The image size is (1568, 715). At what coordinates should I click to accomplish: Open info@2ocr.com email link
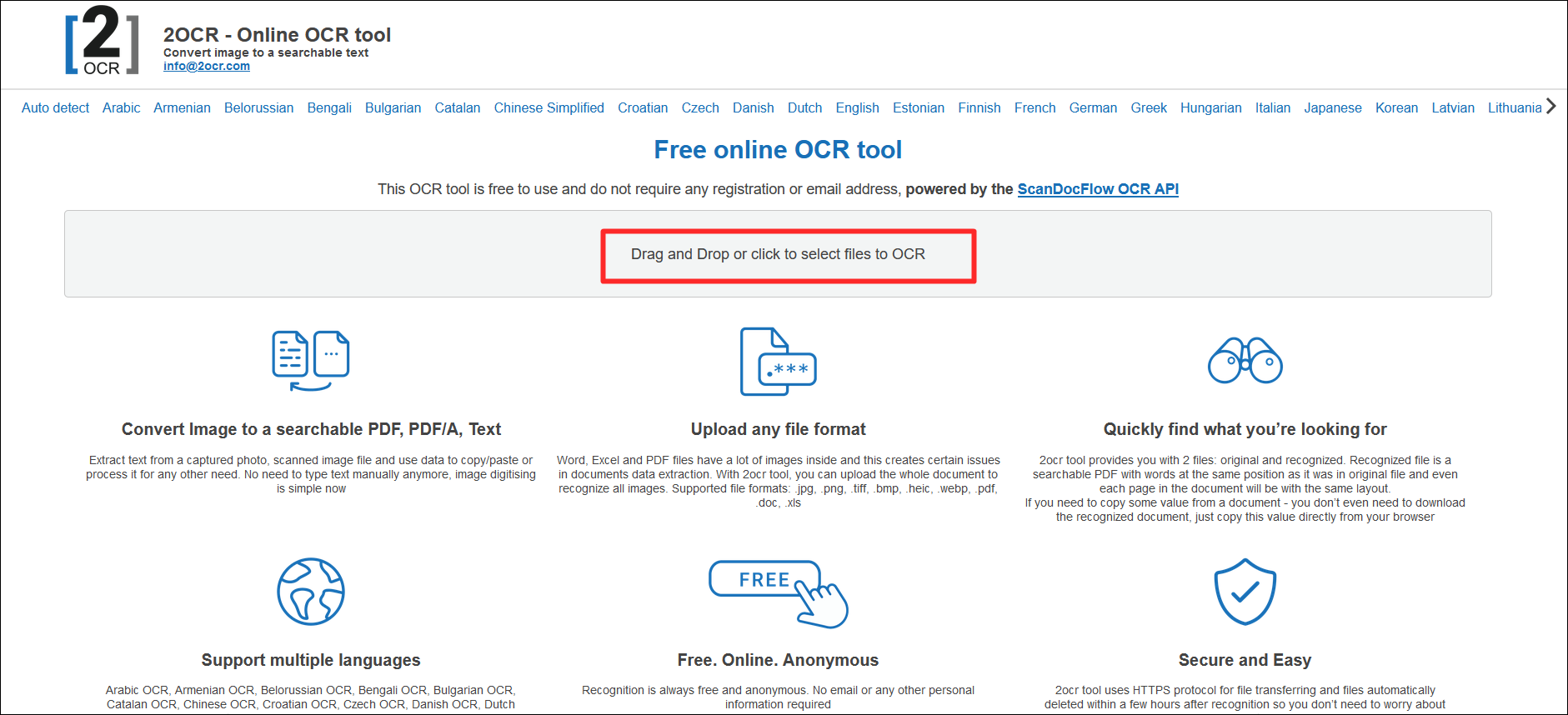207,66
